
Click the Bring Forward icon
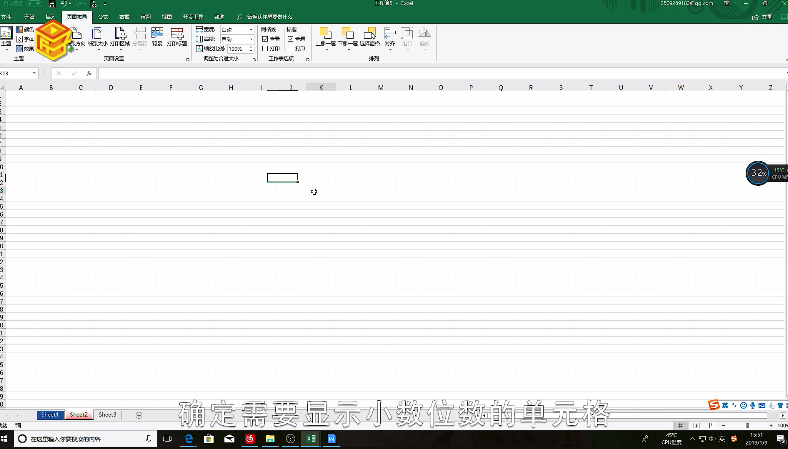(x=325, y=38)
